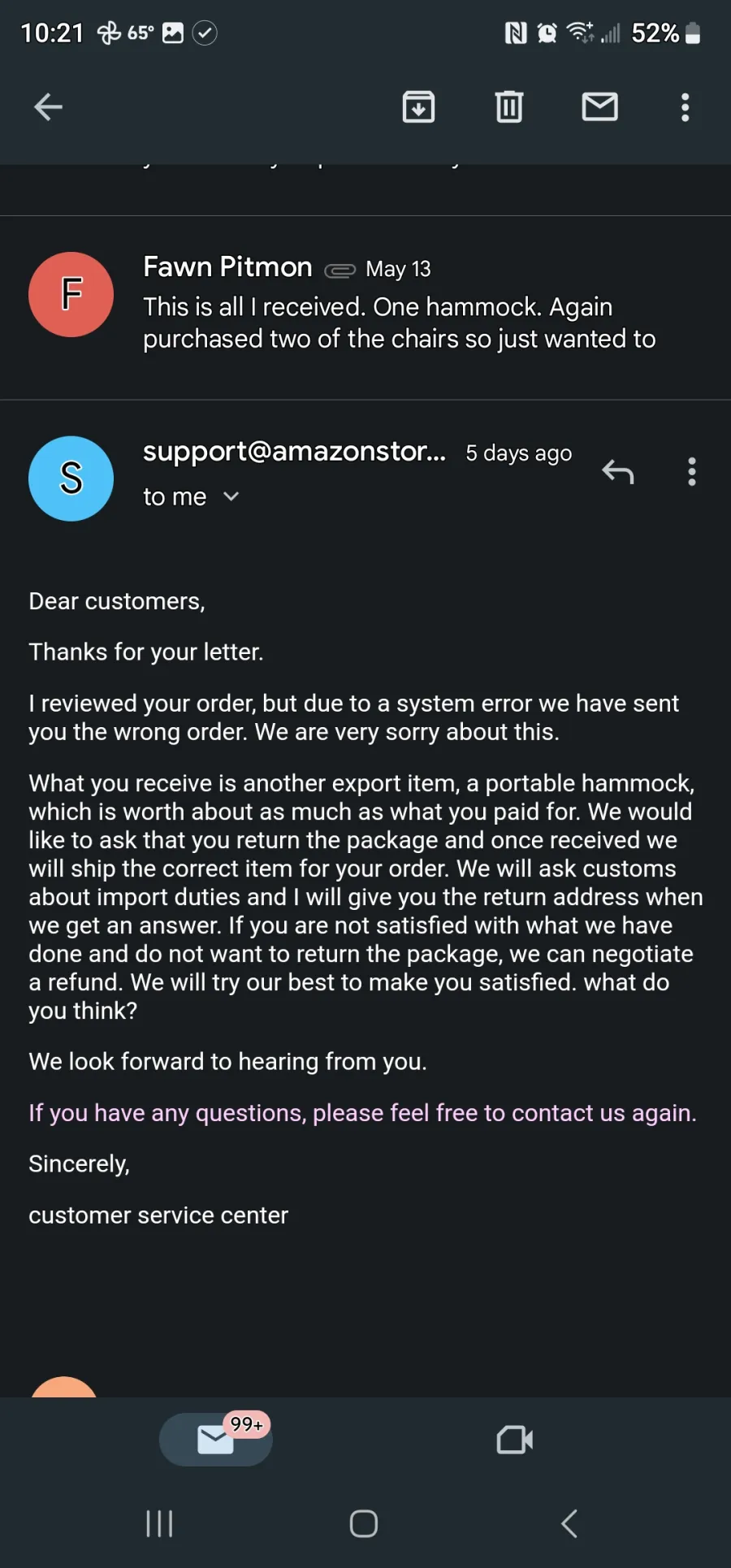Tap the Android home button

pos(364,1523)
